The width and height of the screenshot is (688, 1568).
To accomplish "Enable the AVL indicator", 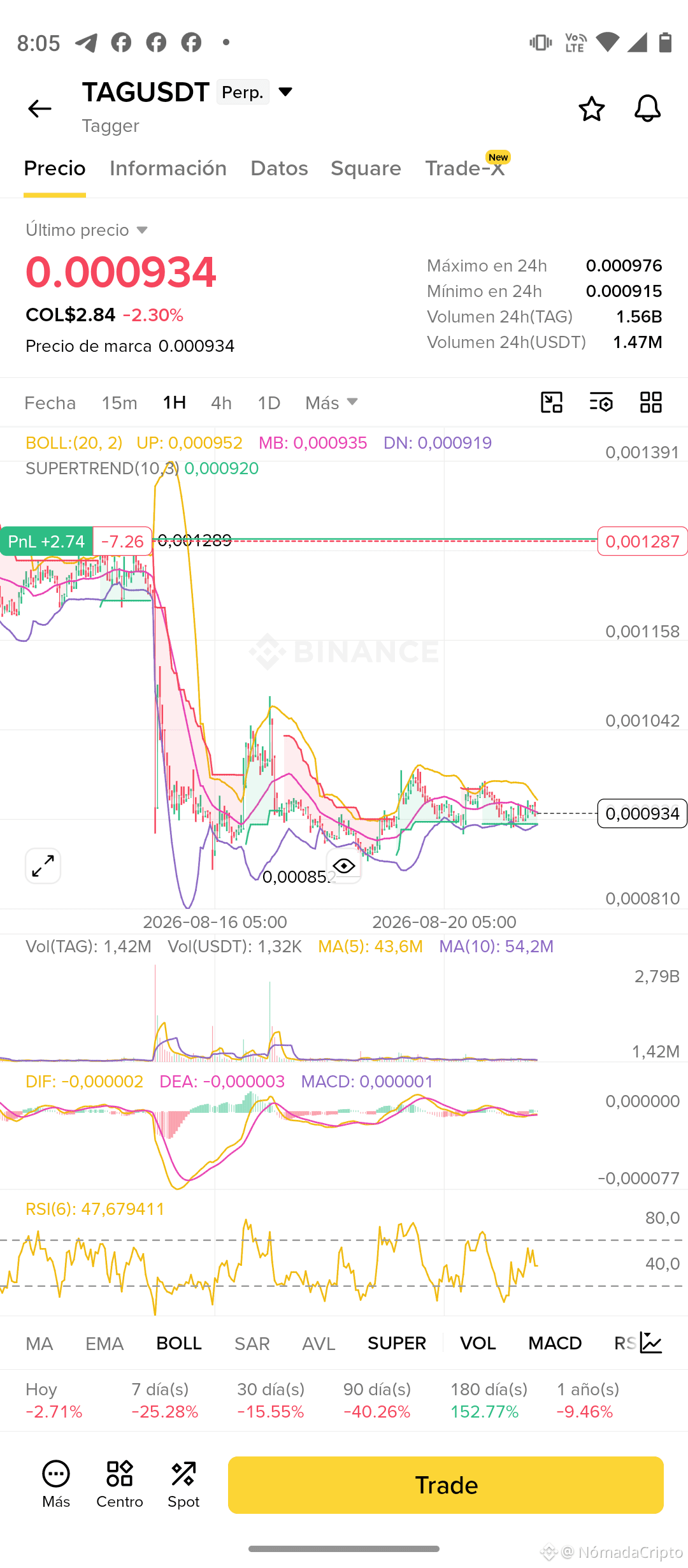I will coord(319,1344).
